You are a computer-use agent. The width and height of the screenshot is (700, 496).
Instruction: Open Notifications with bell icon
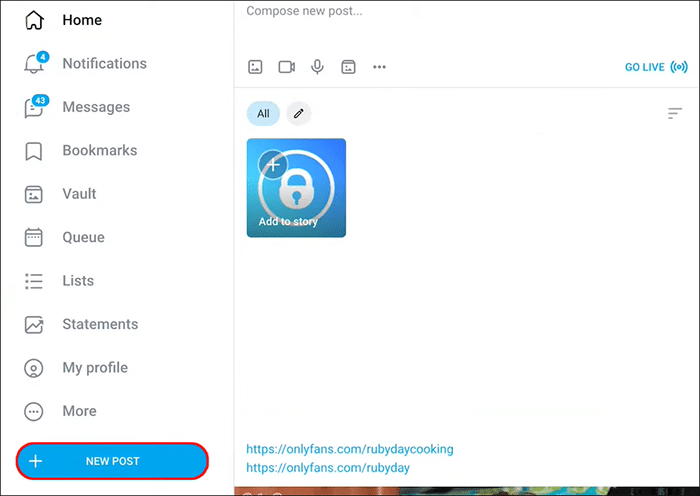click(x=103, y=64)
